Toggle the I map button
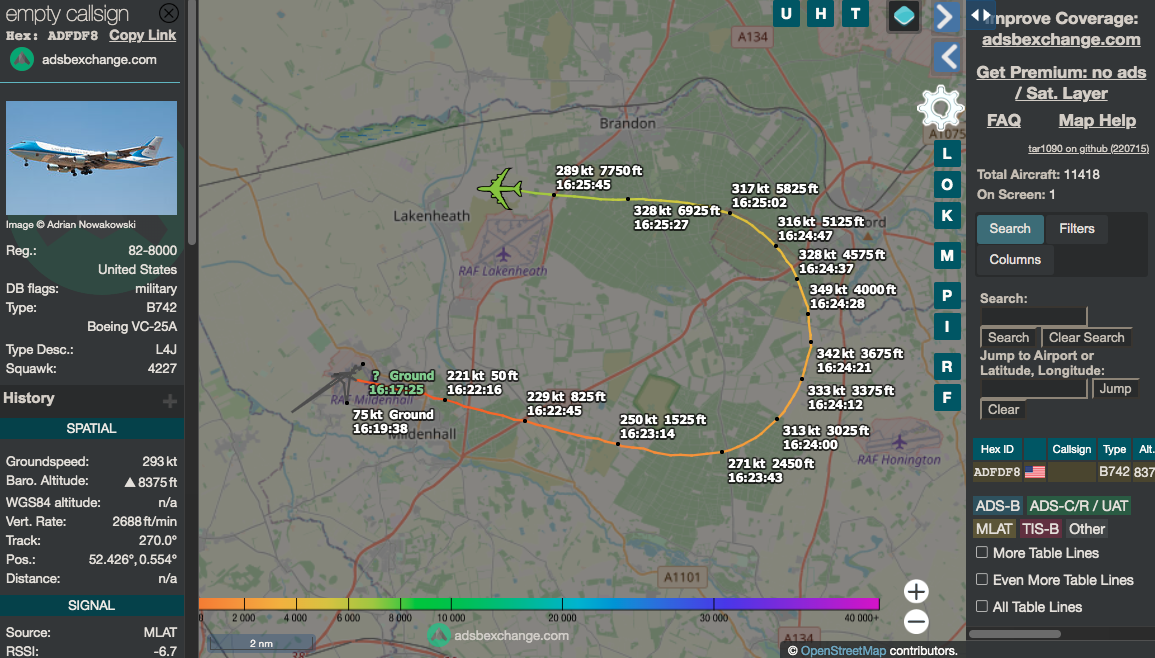1155x658 pixels. click(x=947, y=326)
